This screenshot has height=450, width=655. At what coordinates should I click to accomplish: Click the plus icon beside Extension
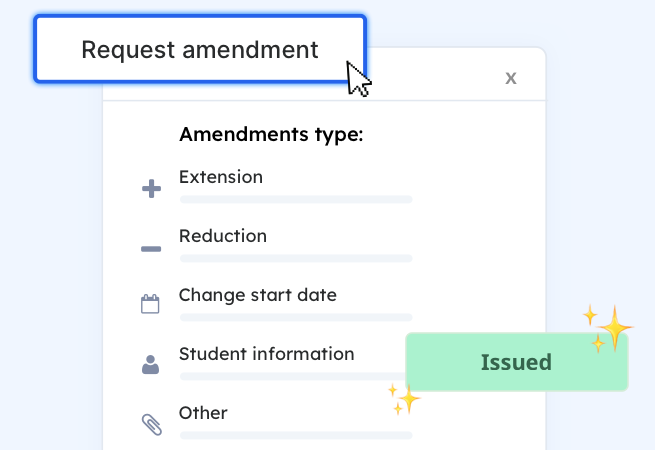[151, 188]
